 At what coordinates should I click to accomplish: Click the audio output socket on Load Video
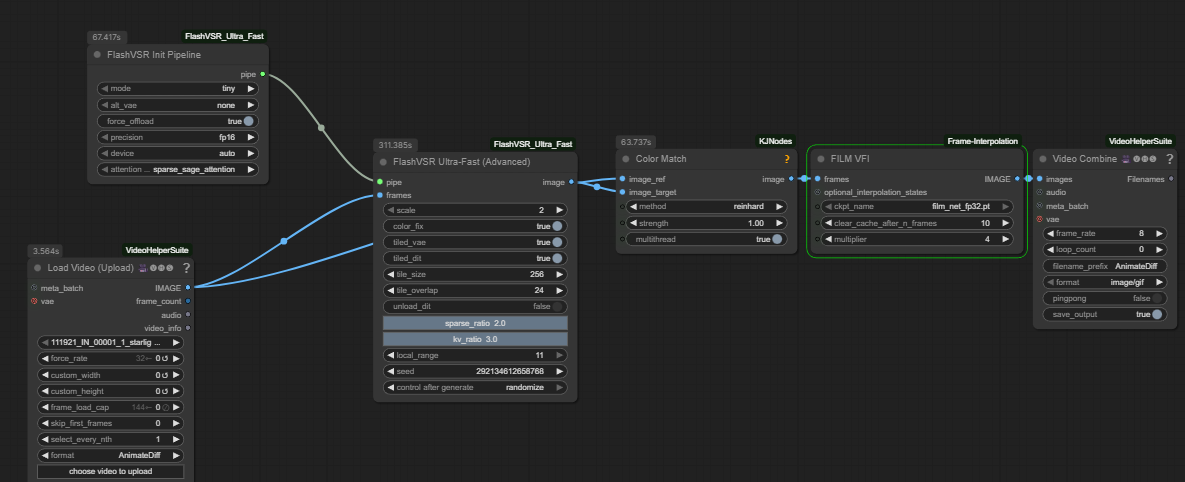[187, 314]
